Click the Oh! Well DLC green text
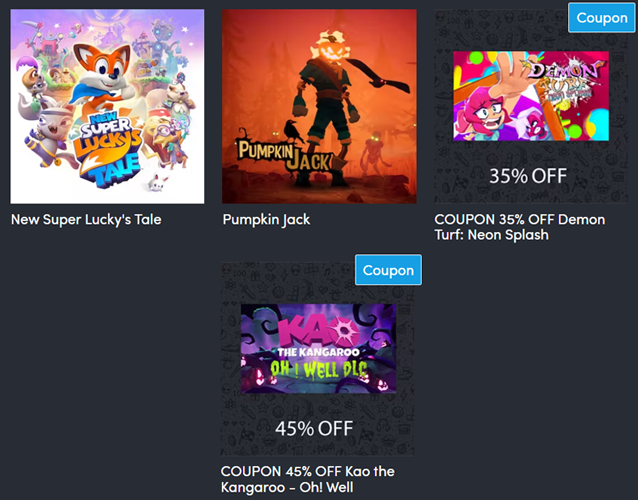The height and width of the screenshot is (500, 638). point(319,369)
